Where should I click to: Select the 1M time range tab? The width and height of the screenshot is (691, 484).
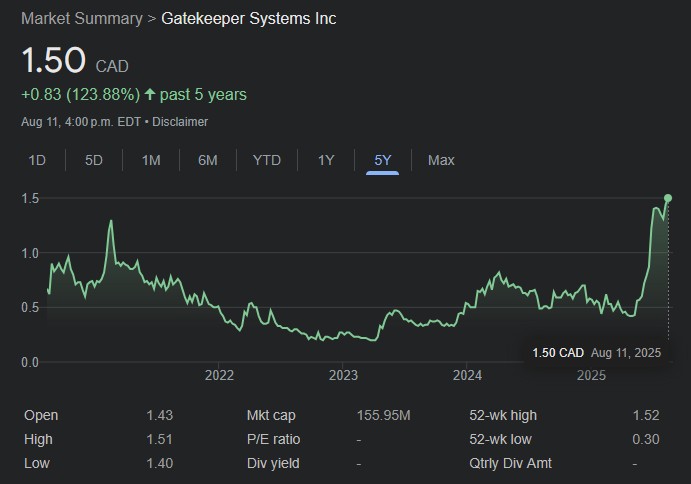point(151,160)
